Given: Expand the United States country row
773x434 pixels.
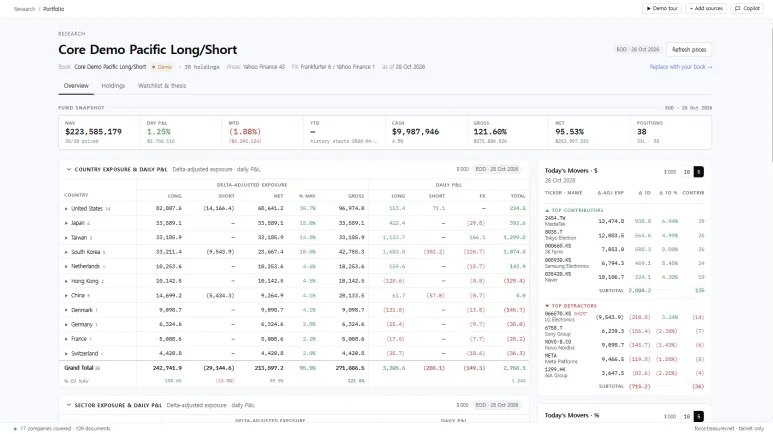Looking at the screenshot, I should (66, 209).
